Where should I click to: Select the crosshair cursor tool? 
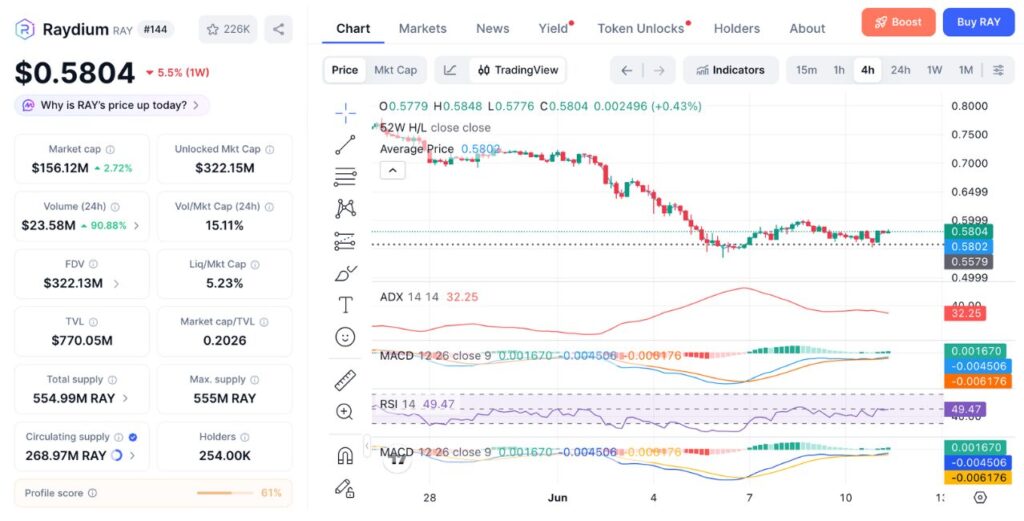(345, 113)
